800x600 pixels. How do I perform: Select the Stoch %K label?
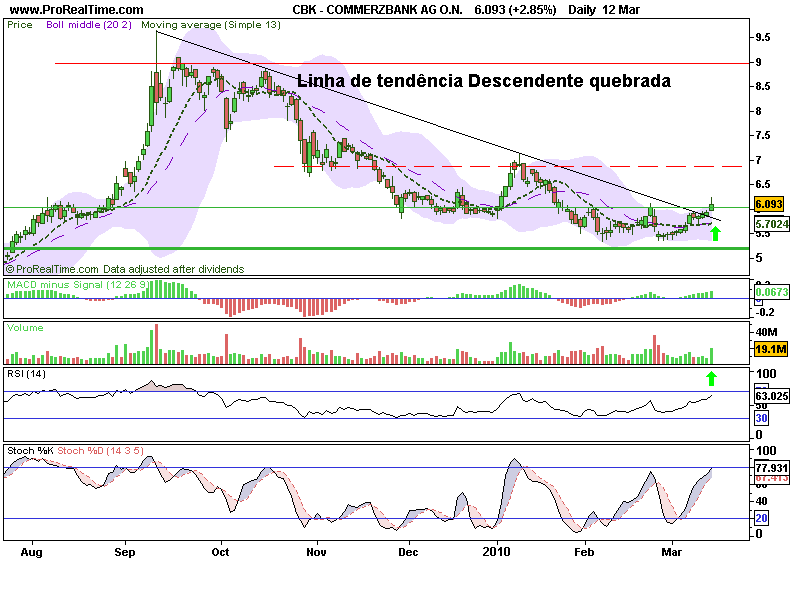30,451
